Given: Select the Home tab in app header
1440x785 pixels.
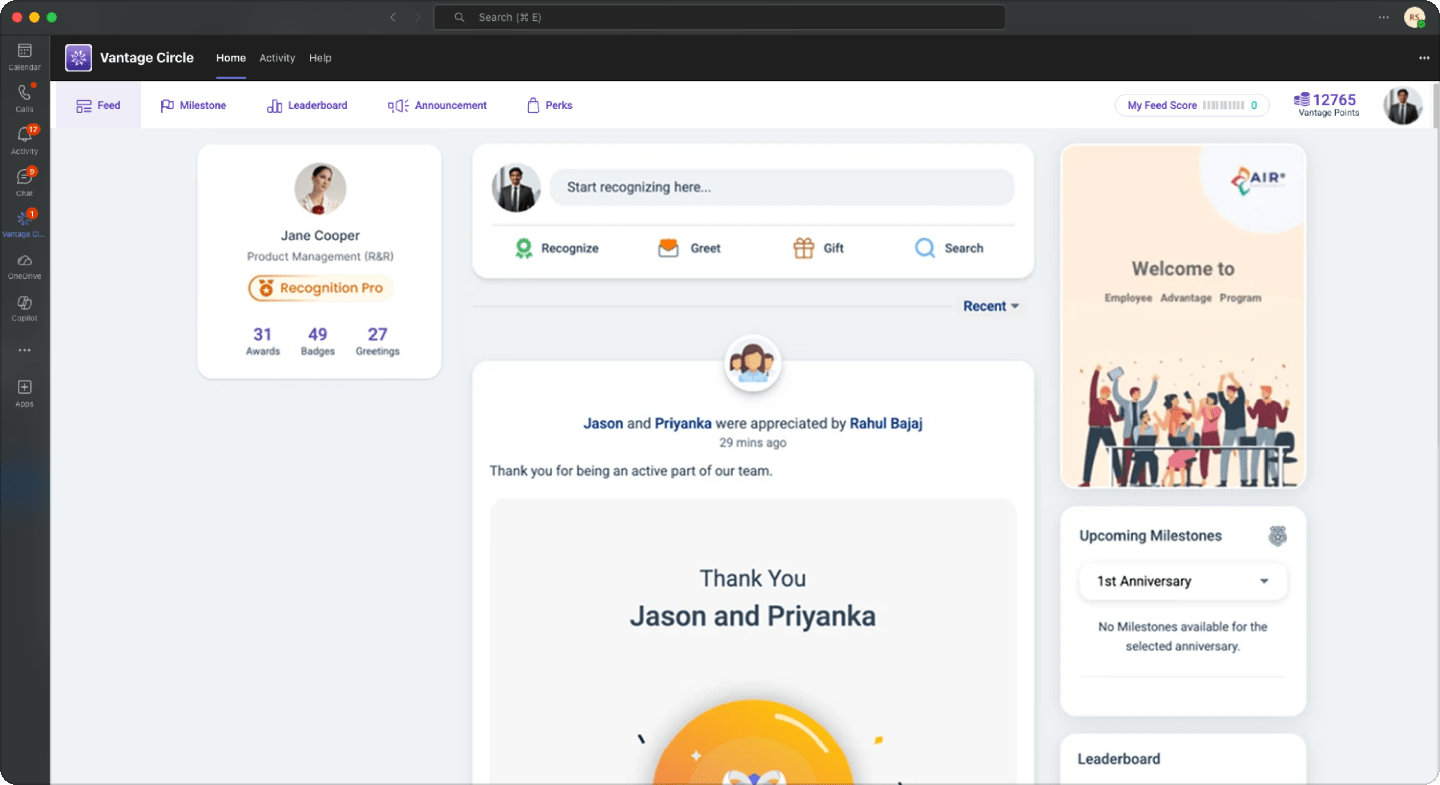Looking at the screenshot, I should tap(231, 58).
